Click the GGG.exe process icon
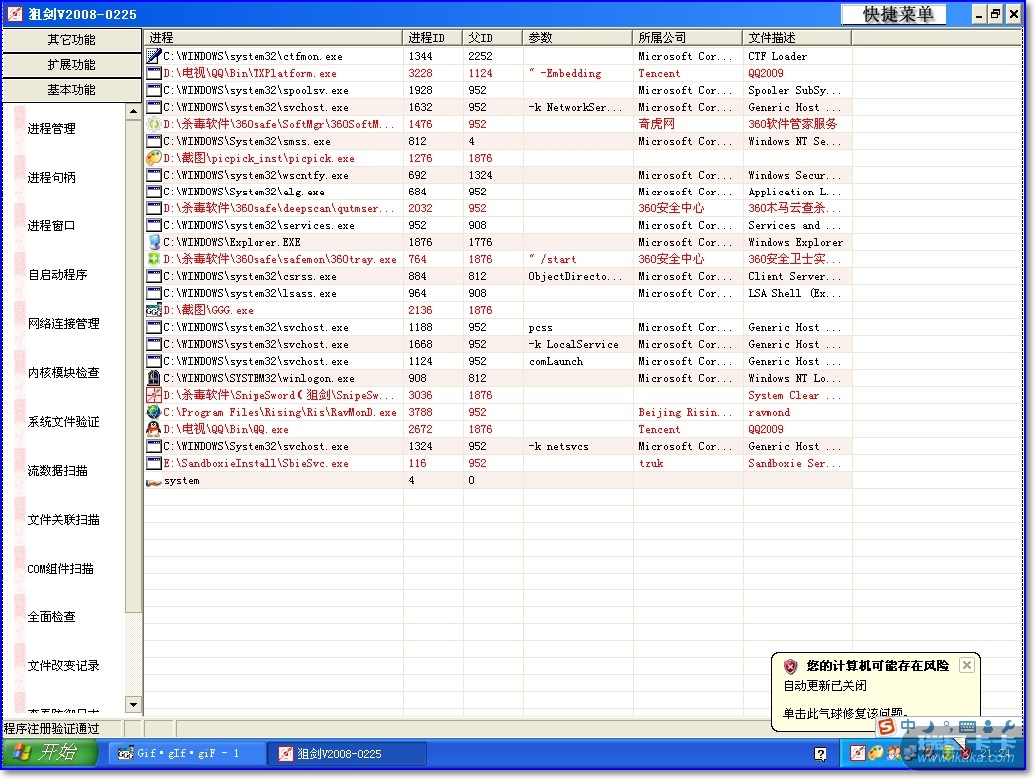1035x779 pixels. coord(153,310)
